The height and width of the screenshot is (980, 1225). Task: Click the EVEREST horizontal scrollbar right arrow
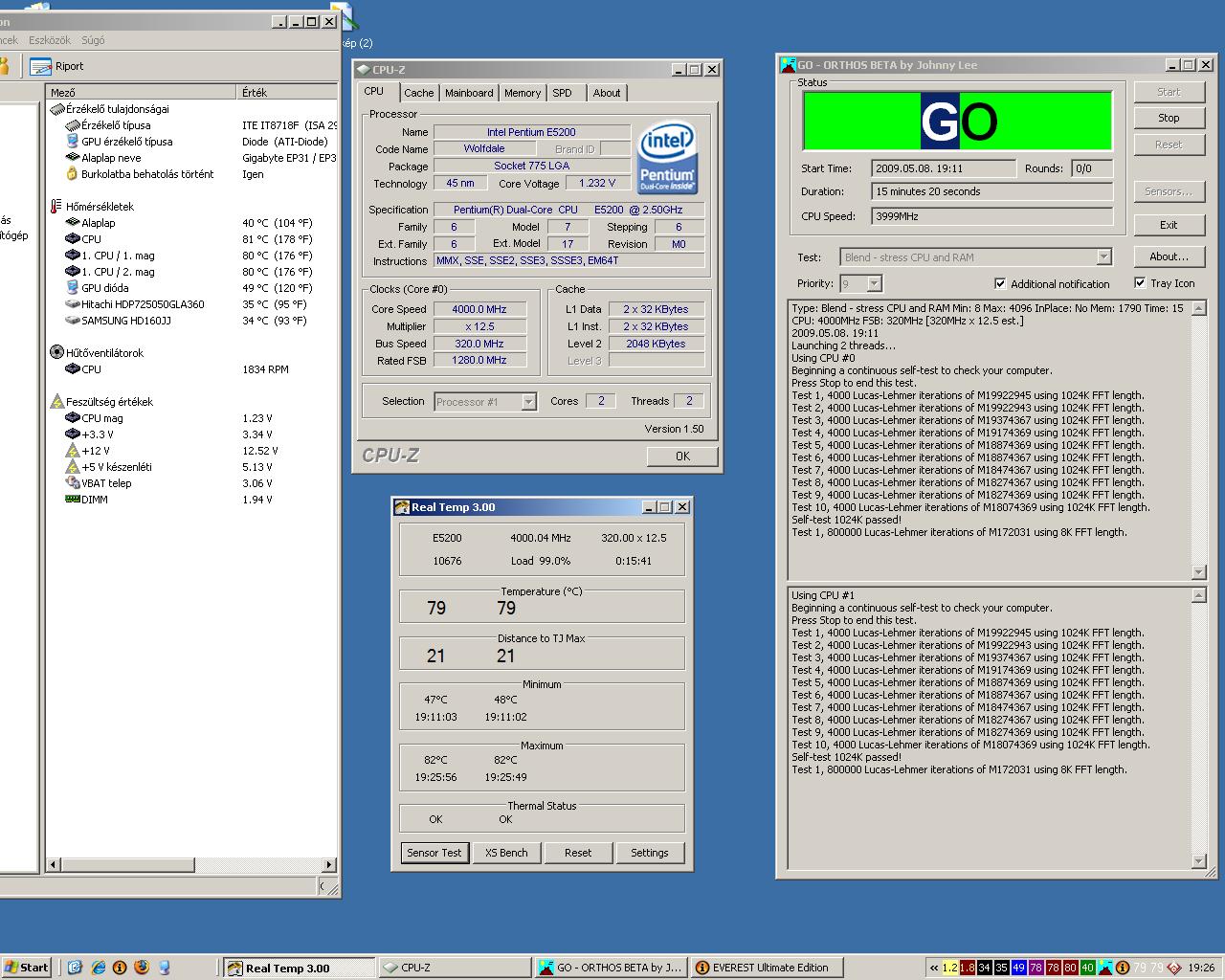329,865
